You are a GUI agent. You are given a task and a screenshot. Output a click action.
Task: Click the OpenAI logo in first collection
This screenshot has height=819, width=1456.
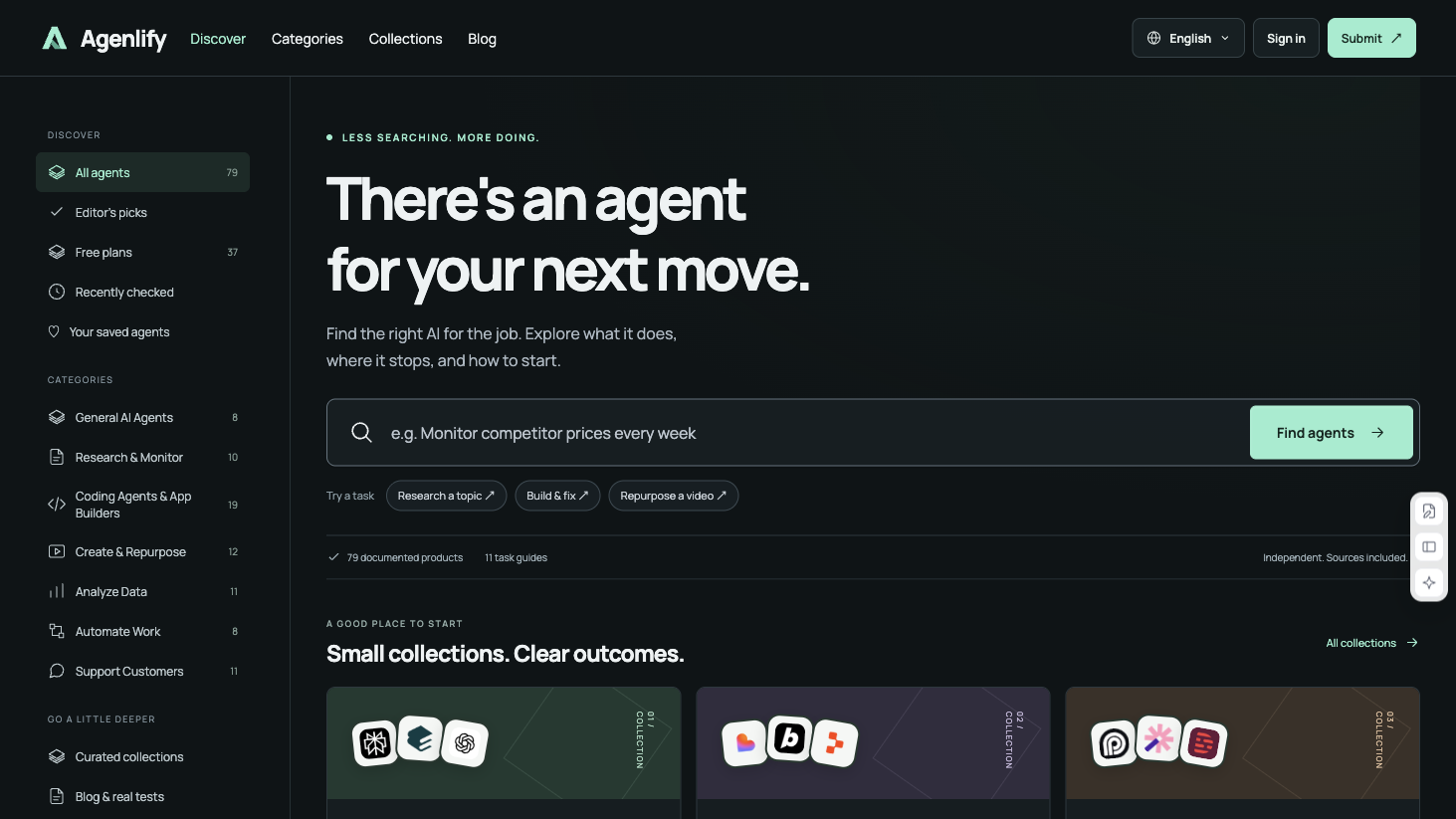pyautogui.click(x=465, y=742)
